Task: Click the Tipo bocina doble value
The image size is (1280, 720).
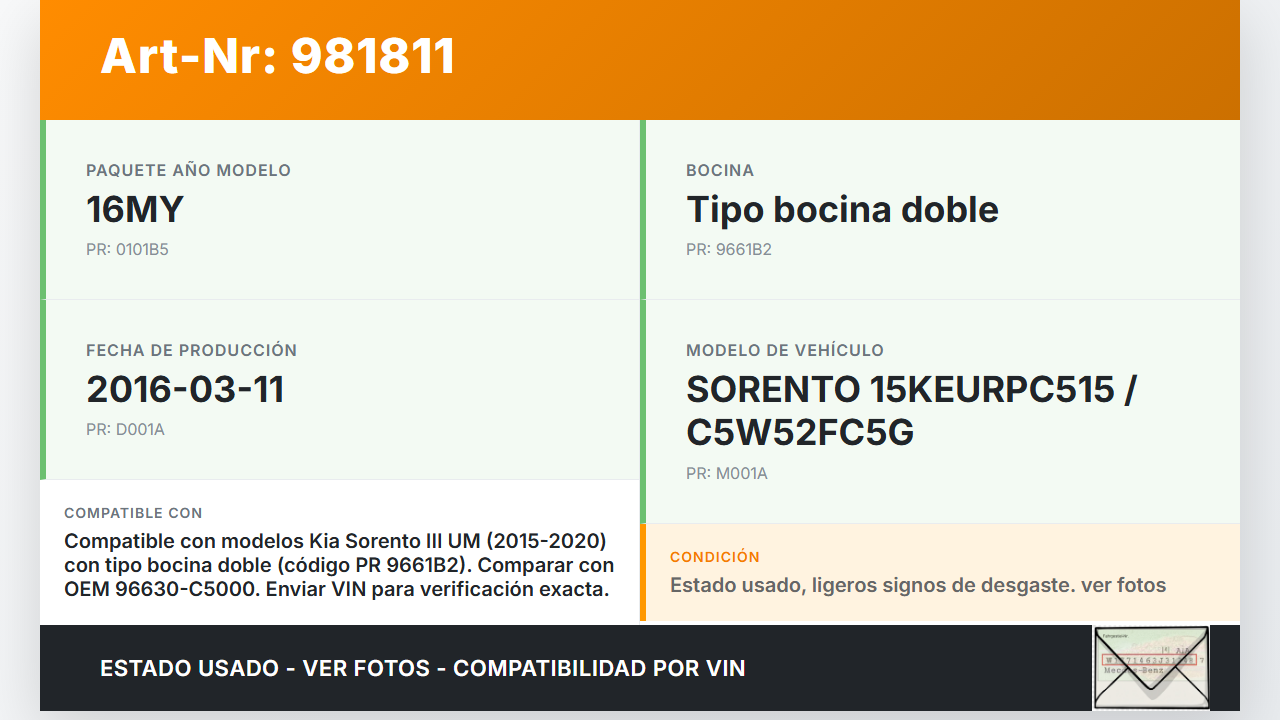Action: click(x=842, y=209)
